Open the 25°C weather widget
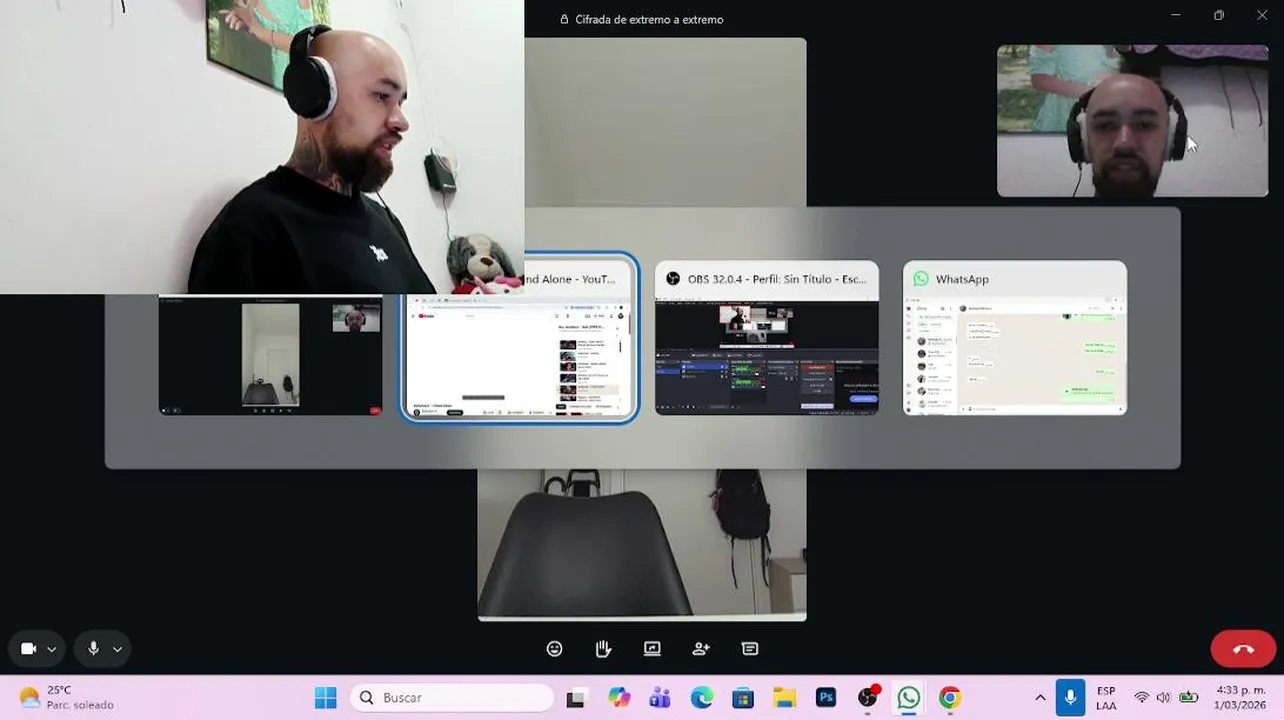 pyautogui.click(x=66, y=698)
